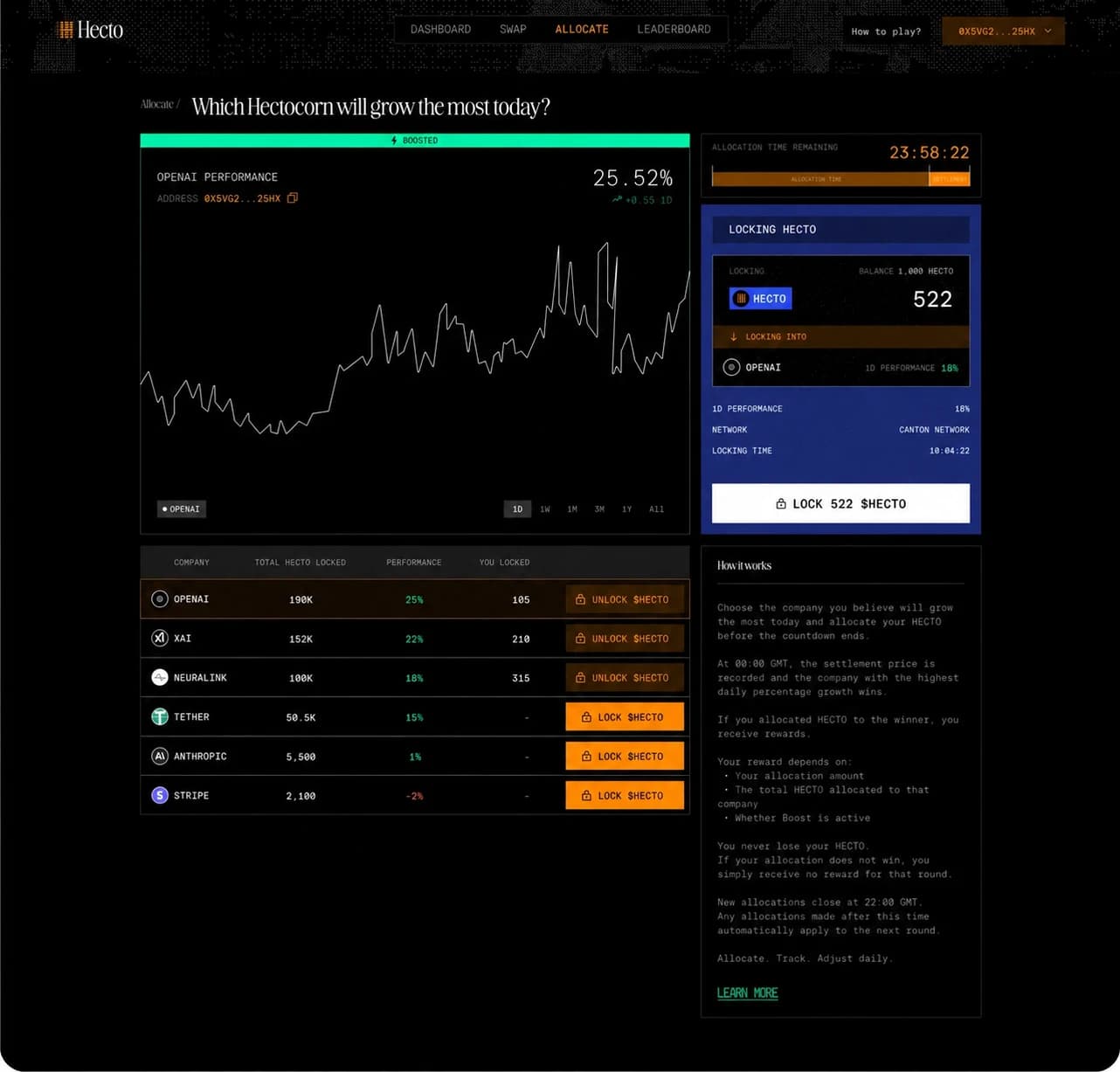Screen dimensions: 1120x1072
Task: Click the performance trend arrow icon
Action: click(618, 200)
